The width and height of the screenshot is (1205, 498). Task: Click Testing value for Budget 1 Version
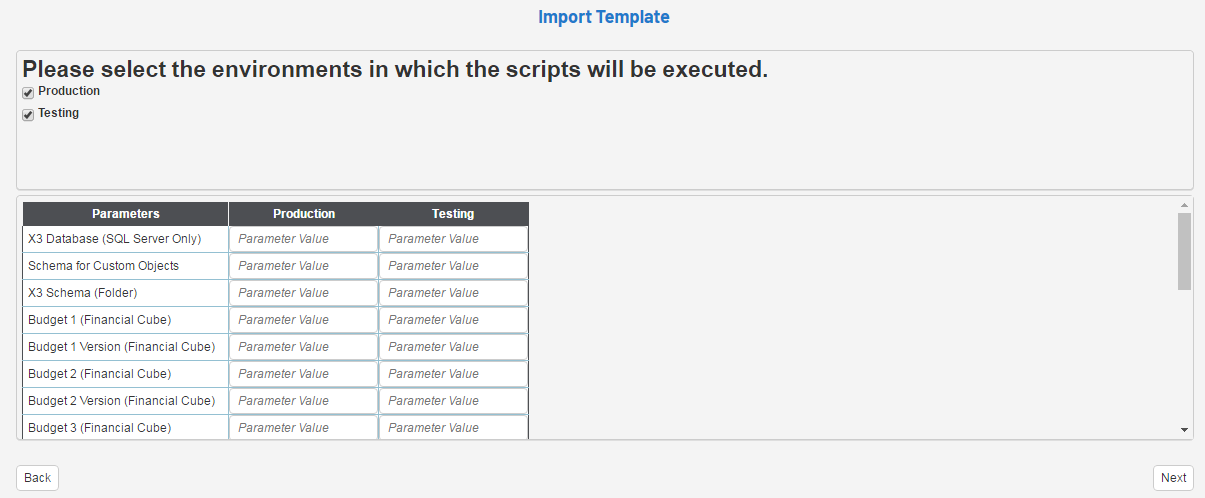click(x=453, y=347)
